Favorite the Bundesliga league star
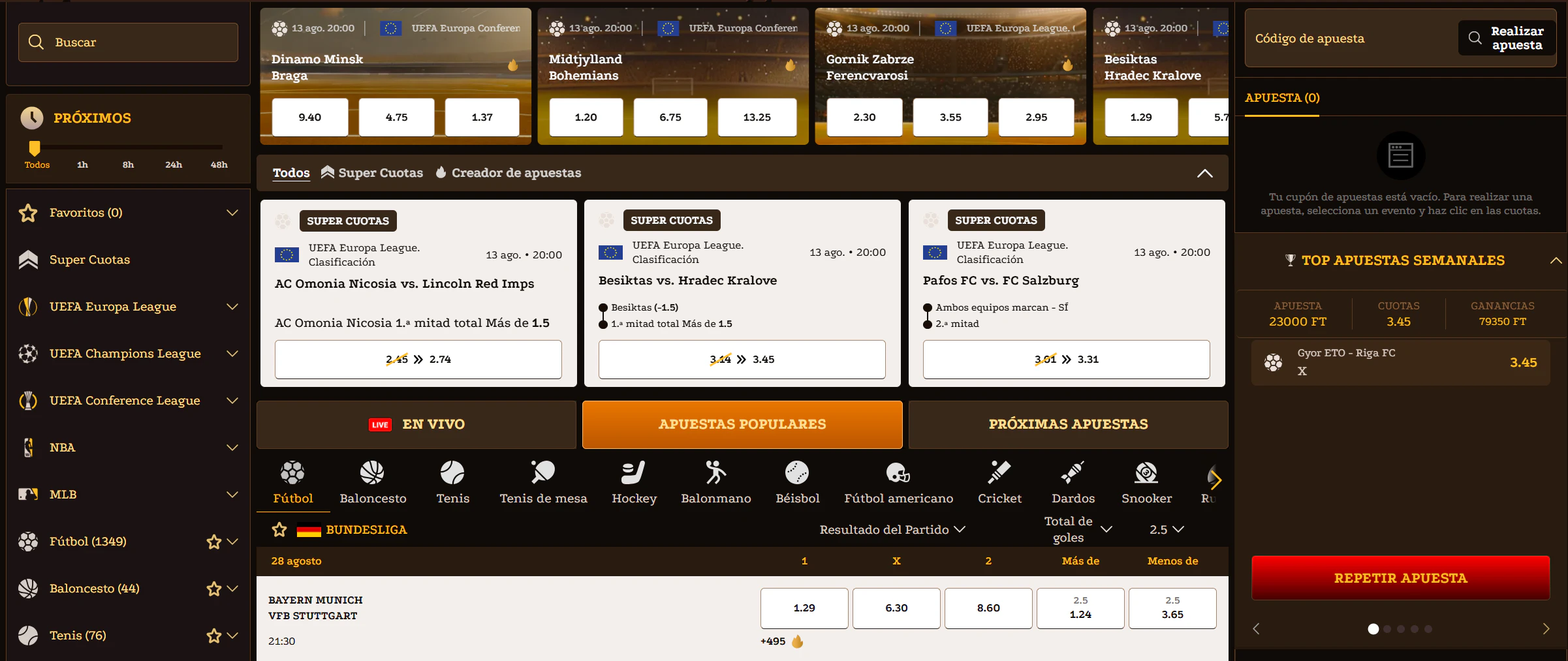 pyautogui.click(x=279, y=530)
